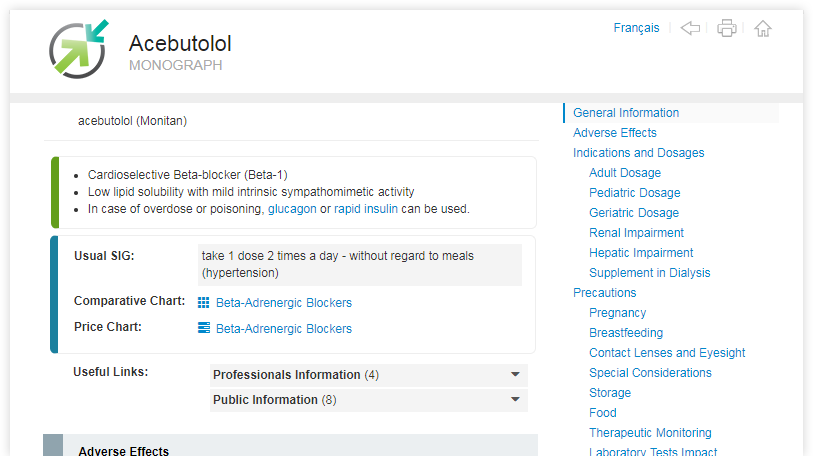Open the glucagon link
This screenshot has width=813, height=456.
click(292, 209)
